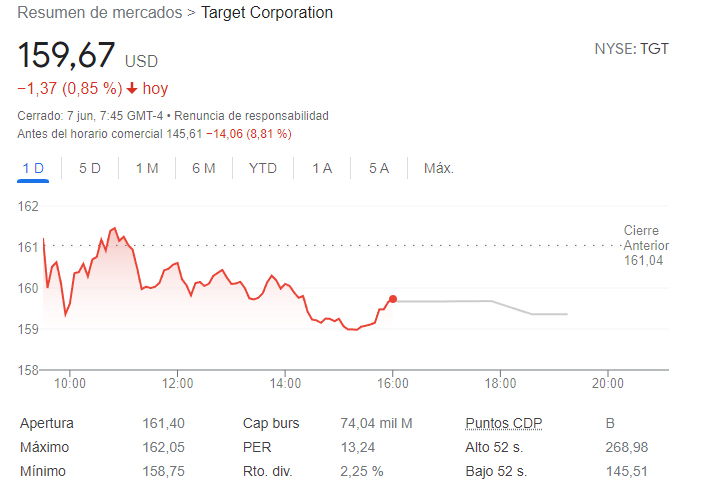Open the Resumen de mercados breadcrumb link
Viewport: 704px width, 497px height.
[x=100, y=13]
